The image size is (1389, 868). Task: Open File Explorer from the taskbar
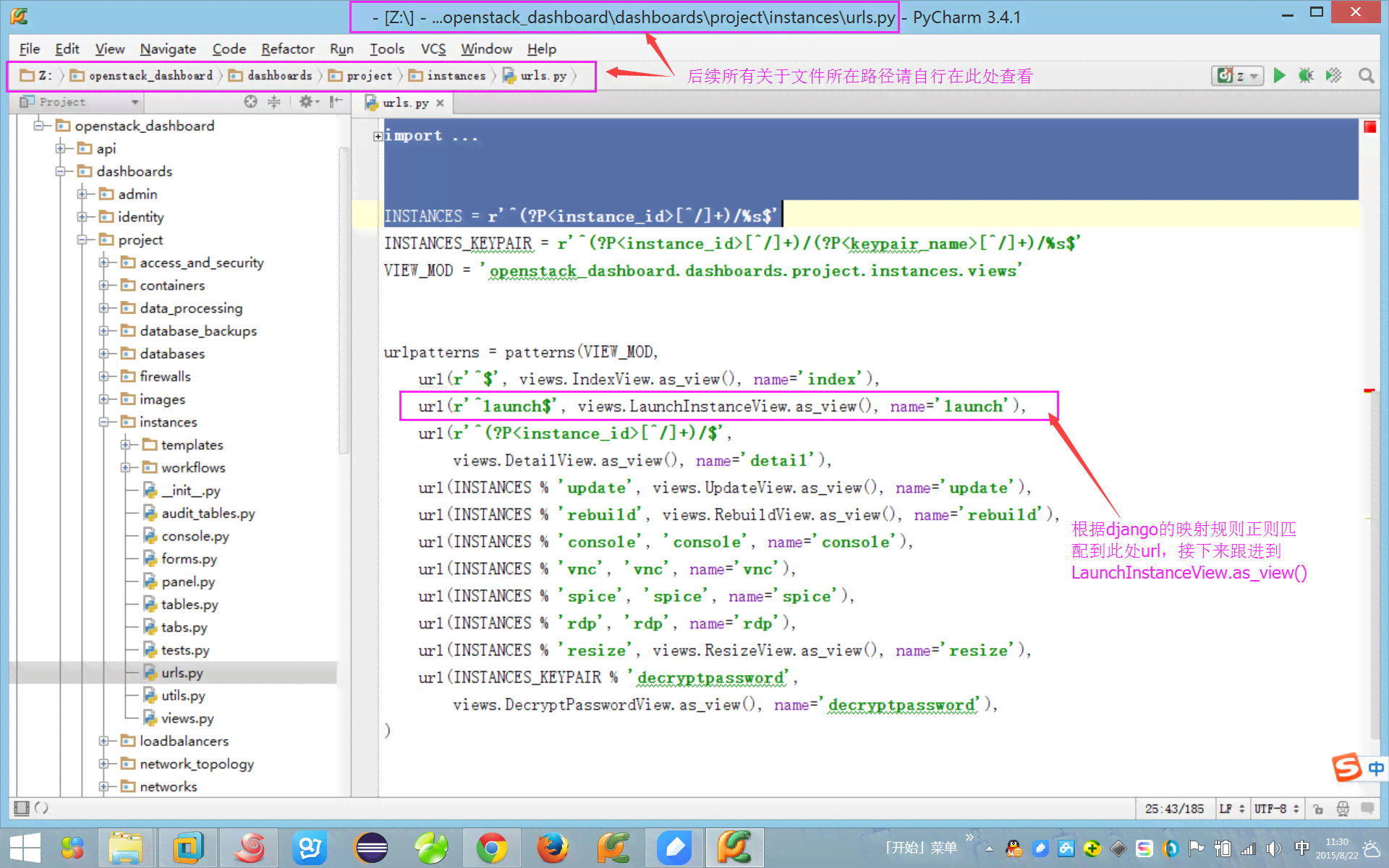coord(126,848)
